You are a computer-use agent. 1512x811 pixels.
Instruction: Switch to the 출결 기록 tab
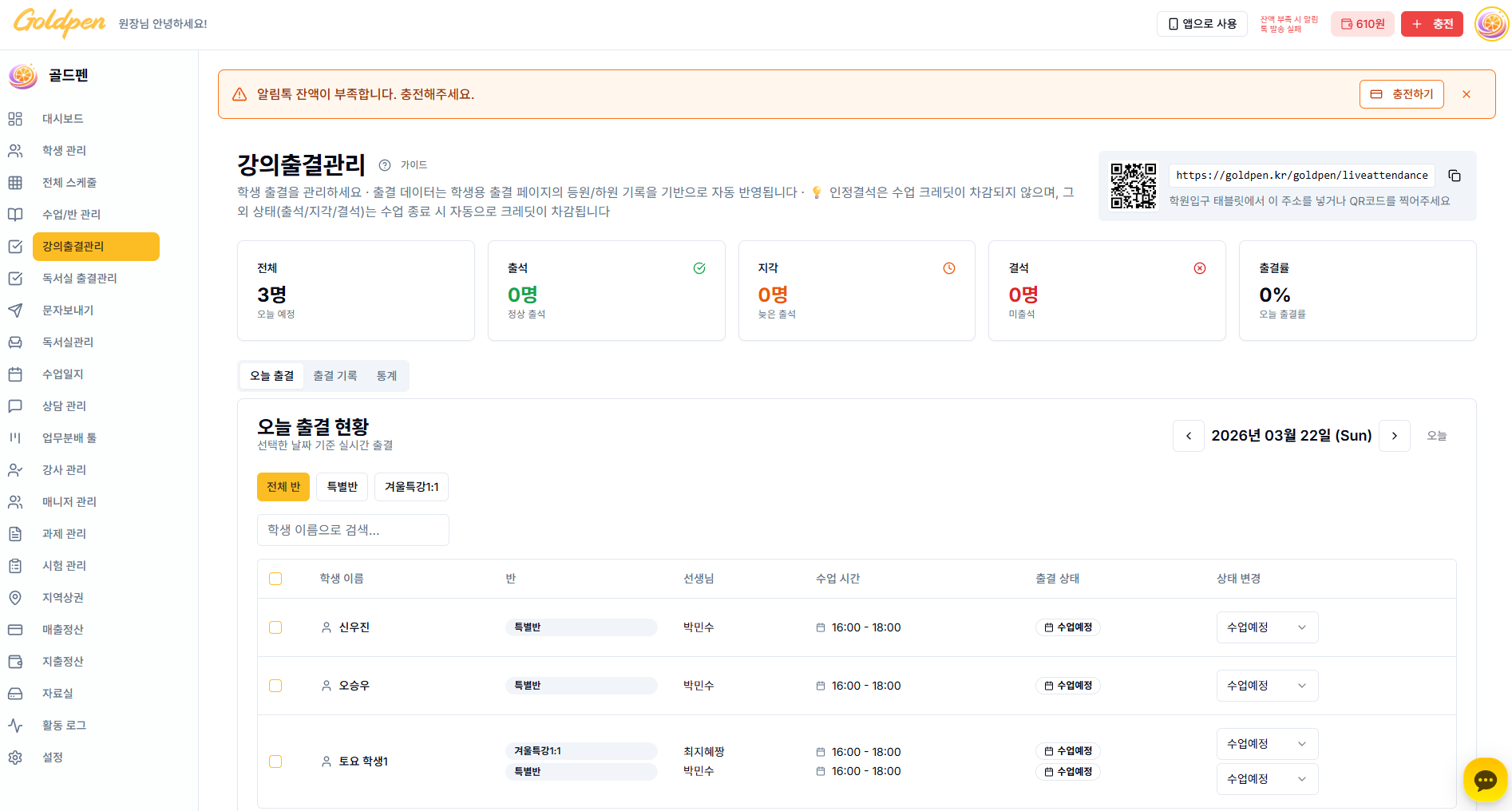coord(334,376)
